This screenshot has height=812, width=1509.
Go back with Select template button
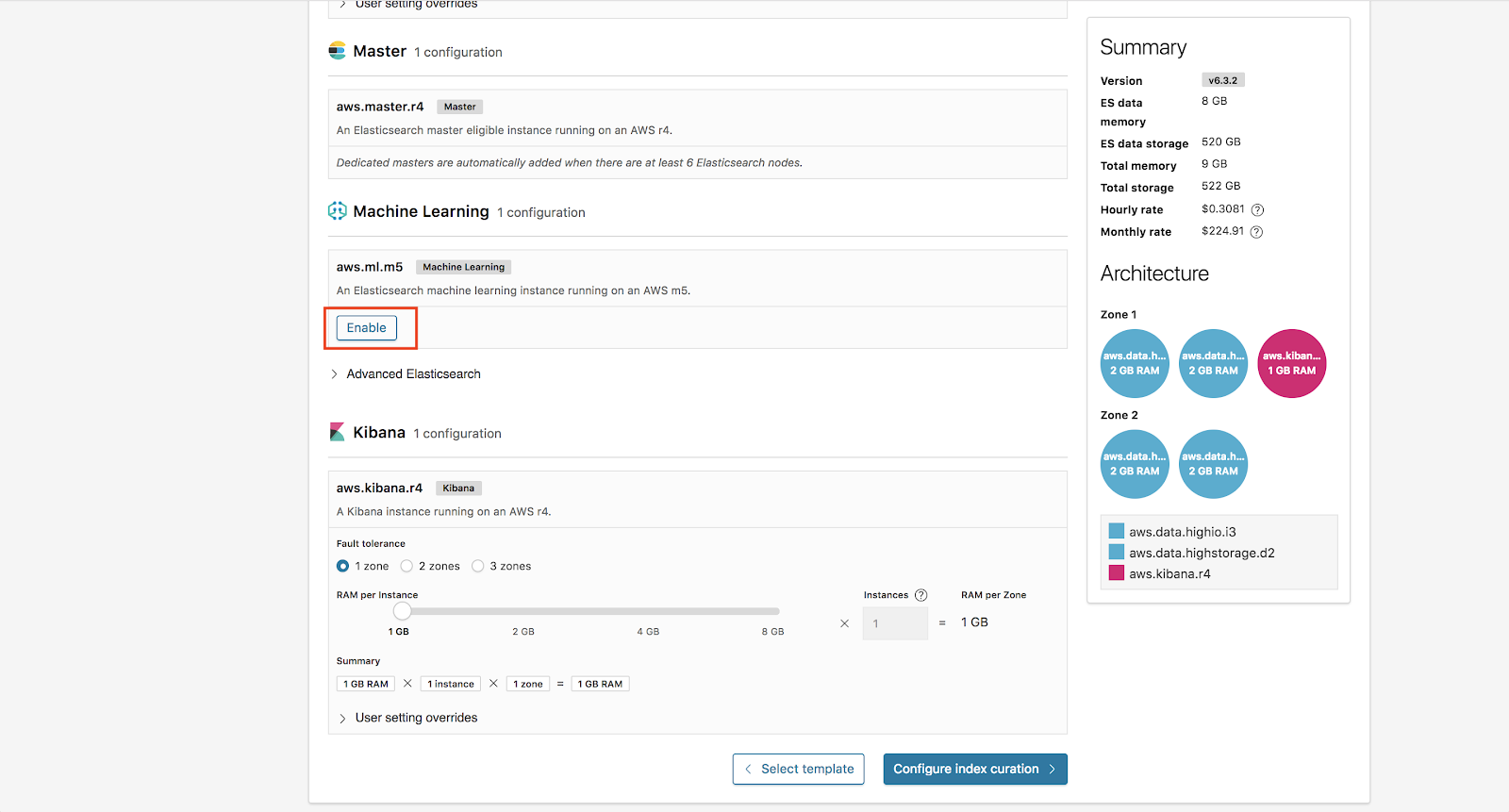tap(799, 769)
